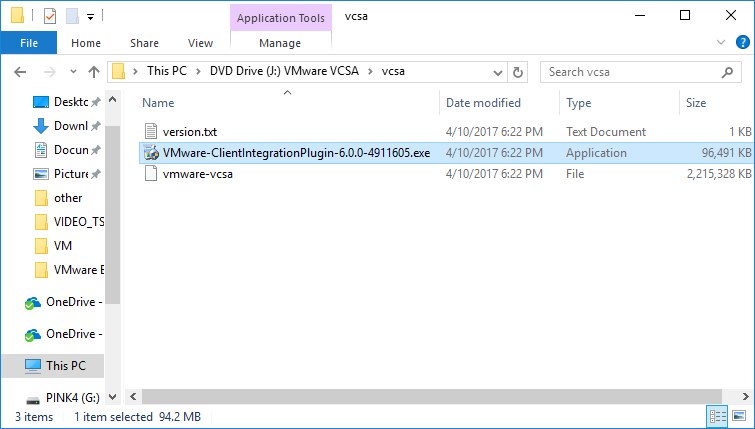Click the Application type cell
Viewport: 755px width, 429px height.
(596, 153)
